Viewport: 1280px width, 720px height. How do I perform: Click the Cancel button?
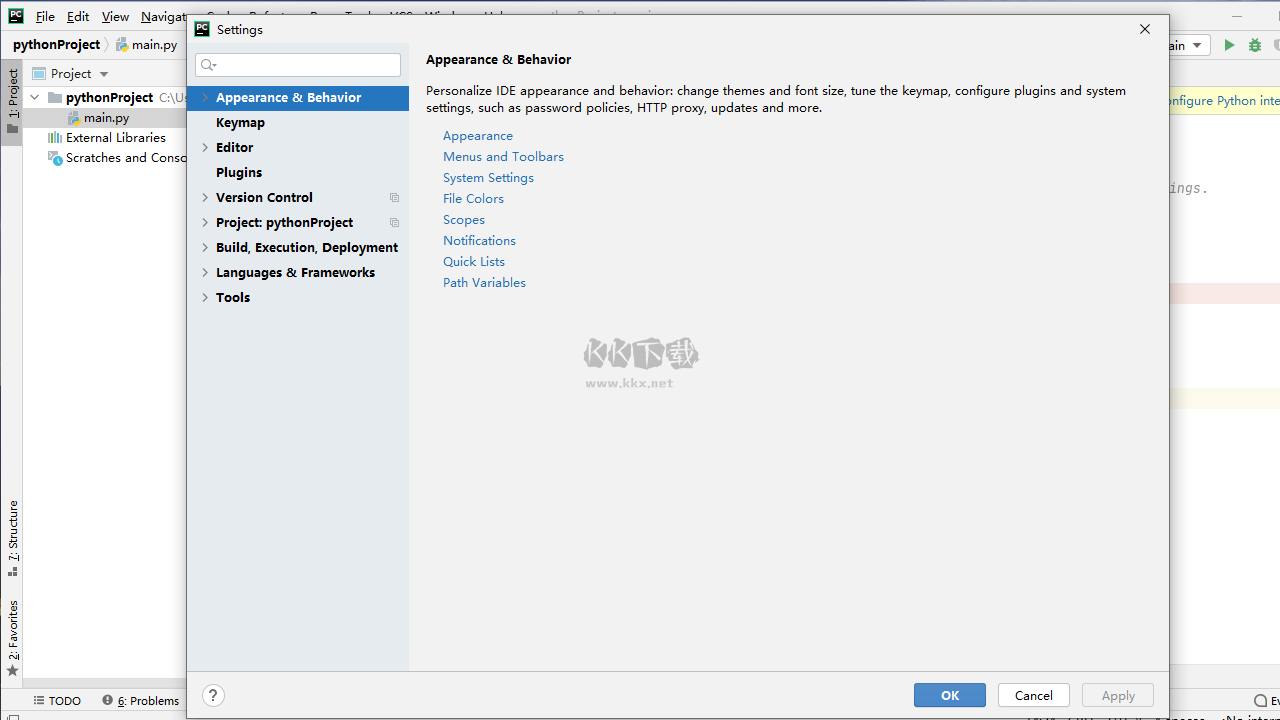pos(1033,695)
